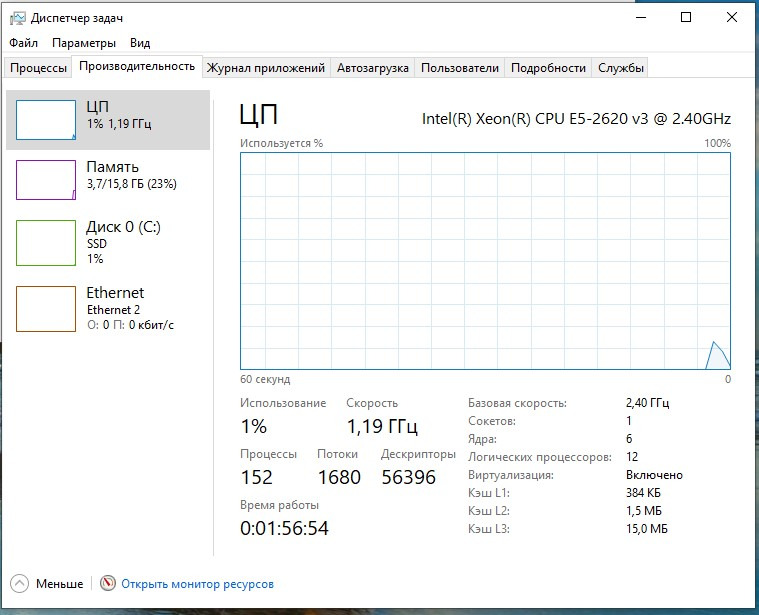The image size is (759, 615).
Task: Switch to the Журнал приложений tab
Action: [x=265, y=68]
